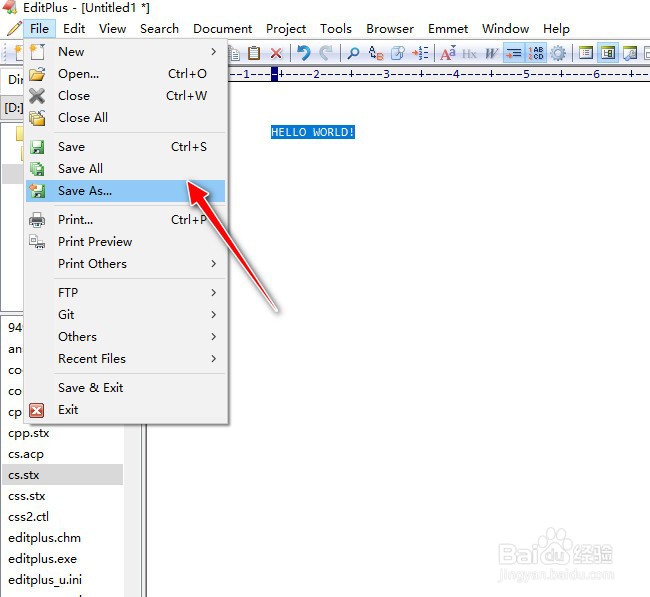The image size is (650, 597).
Task: Click the [D:] drive selector
Action: [x=12, y=108]
